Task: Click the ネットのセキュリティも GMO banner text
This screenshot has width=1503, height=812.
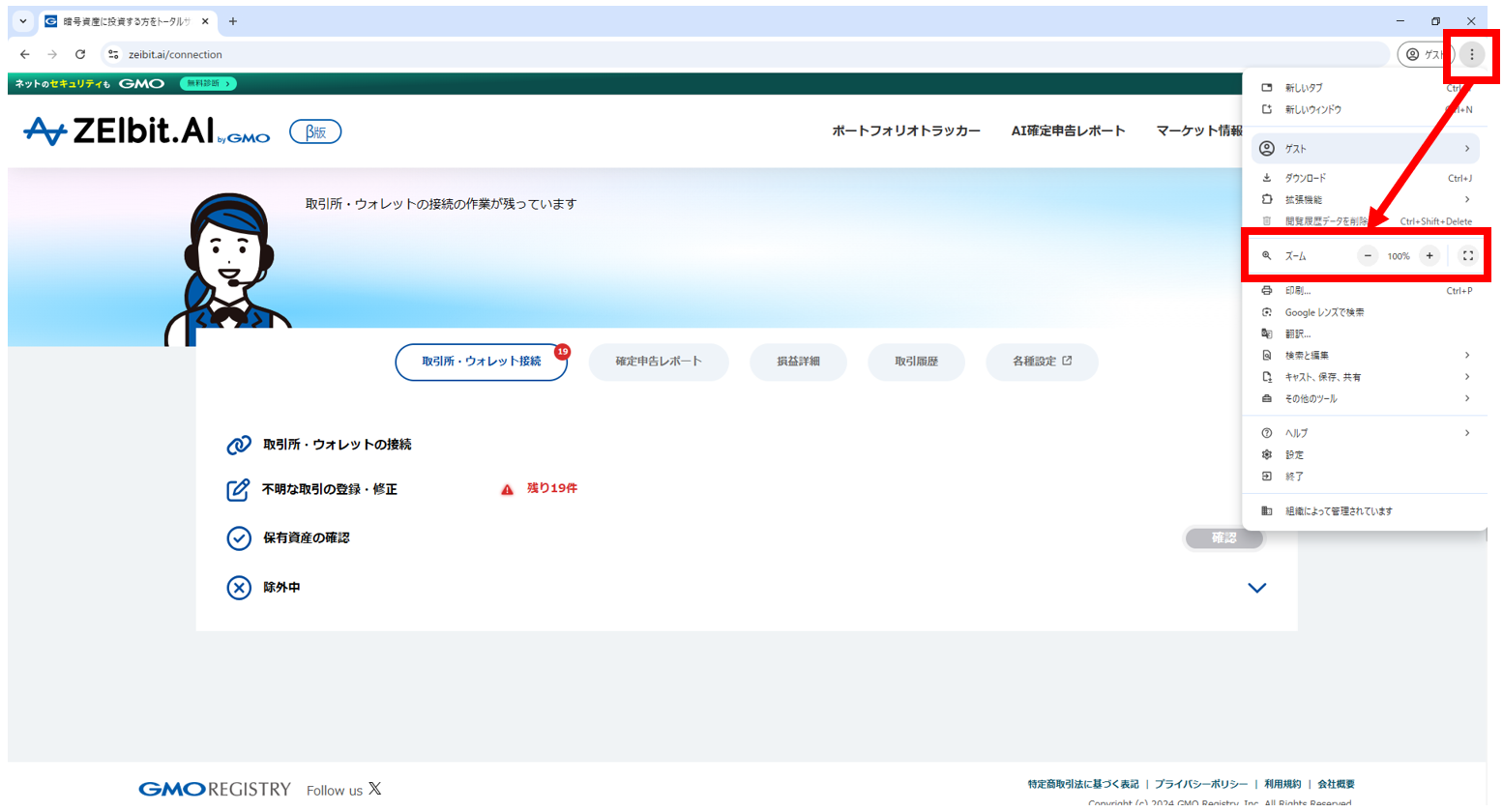Action: click(x=90, y=84)
